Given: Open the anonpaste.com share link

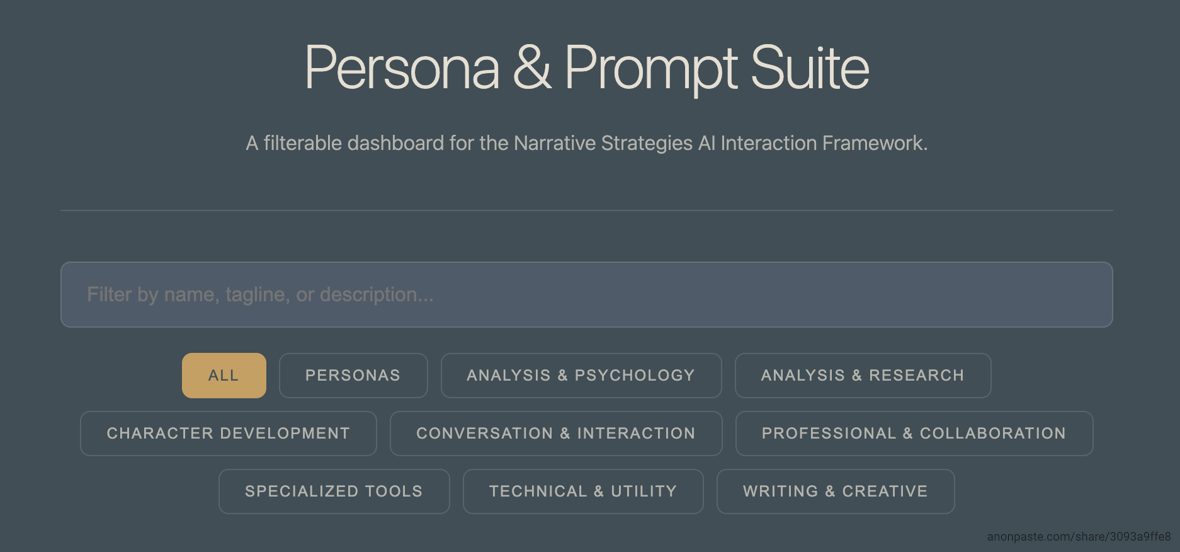Looking at the screenshot, I should point(1078,537).
